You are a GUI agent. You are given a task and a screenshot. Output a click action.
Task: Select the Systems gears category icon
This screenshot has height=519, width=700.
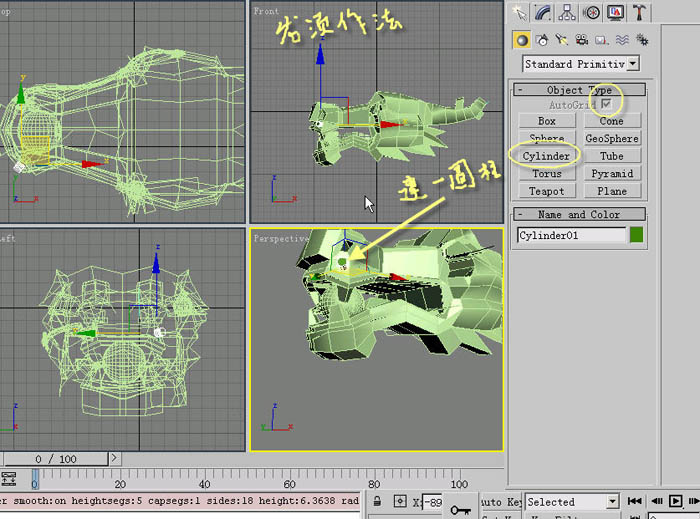642,40
